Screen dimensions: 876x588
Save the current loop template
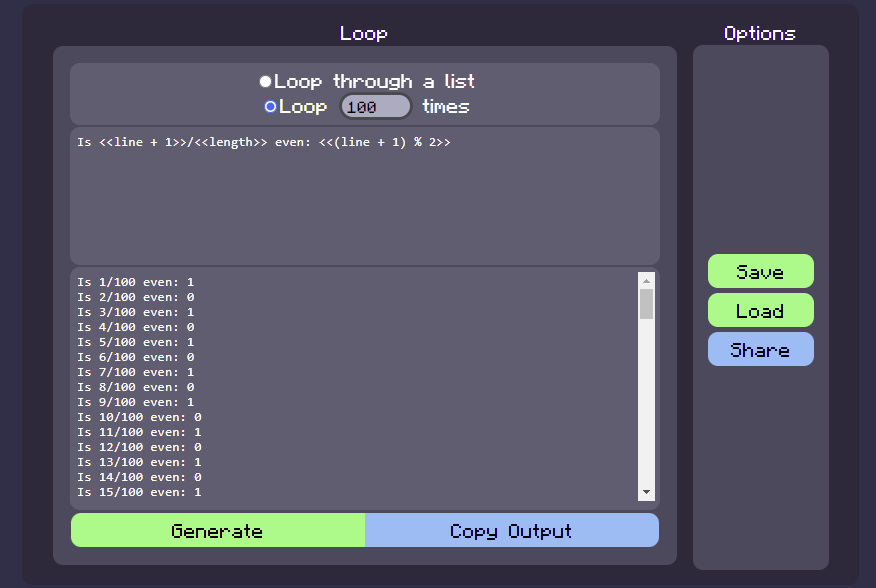pos(760,271)
